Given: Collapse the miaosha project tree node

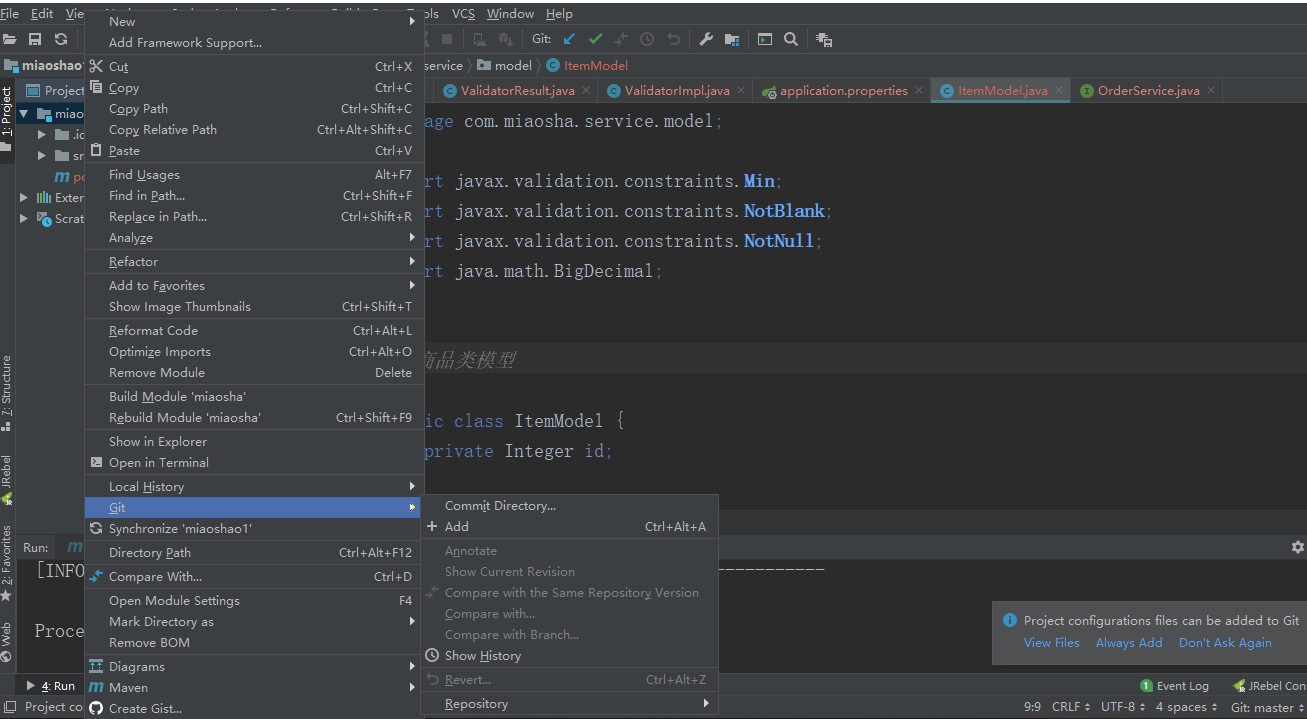Looking at the screenshot, I should 24,113.
